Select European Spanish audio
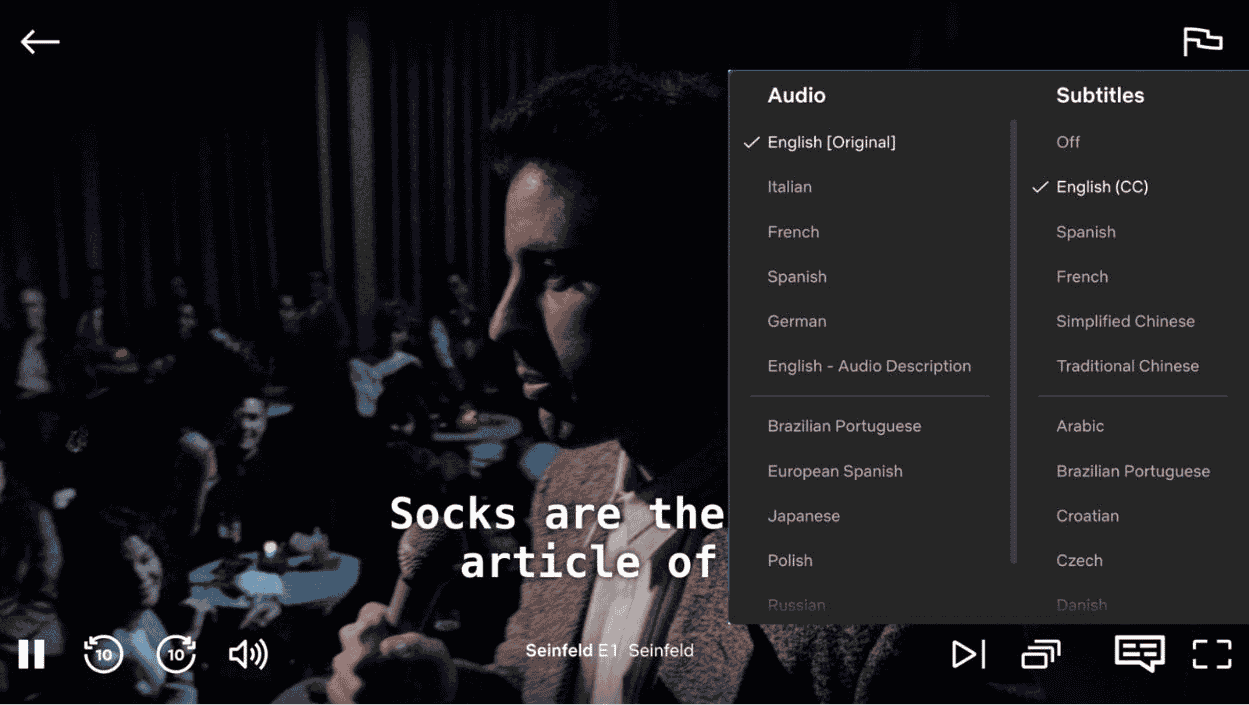The width and height of the screenshot is (1249, 705). coord(835,471)
